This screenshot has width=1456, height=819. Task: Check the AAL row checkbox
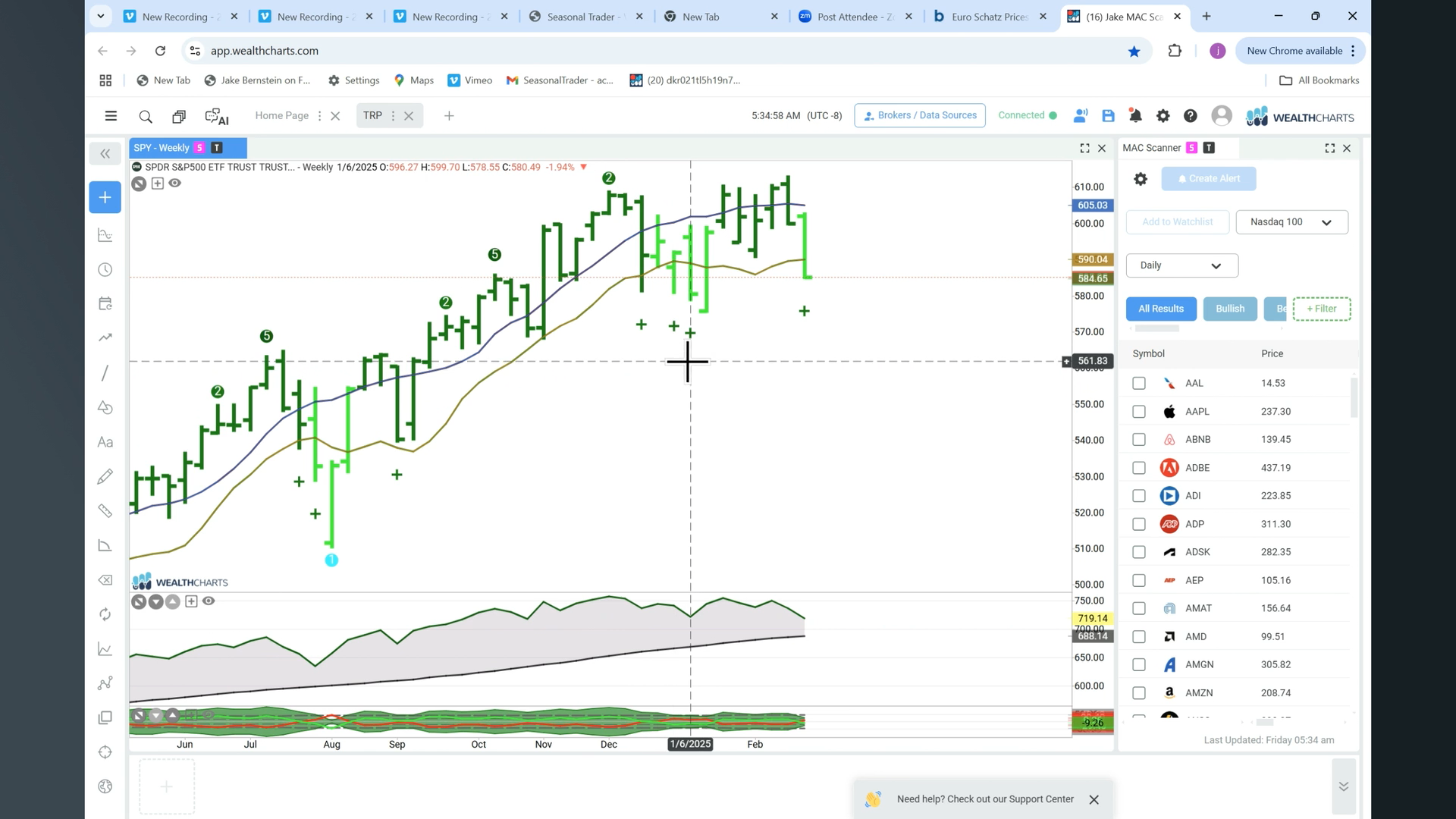(1139, 384)
